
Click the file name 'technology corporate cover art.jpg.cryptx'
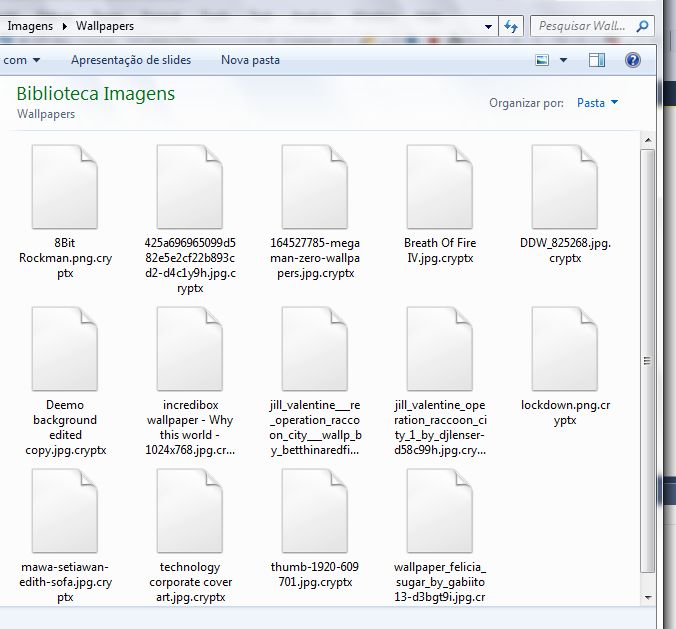coord(190,582)
